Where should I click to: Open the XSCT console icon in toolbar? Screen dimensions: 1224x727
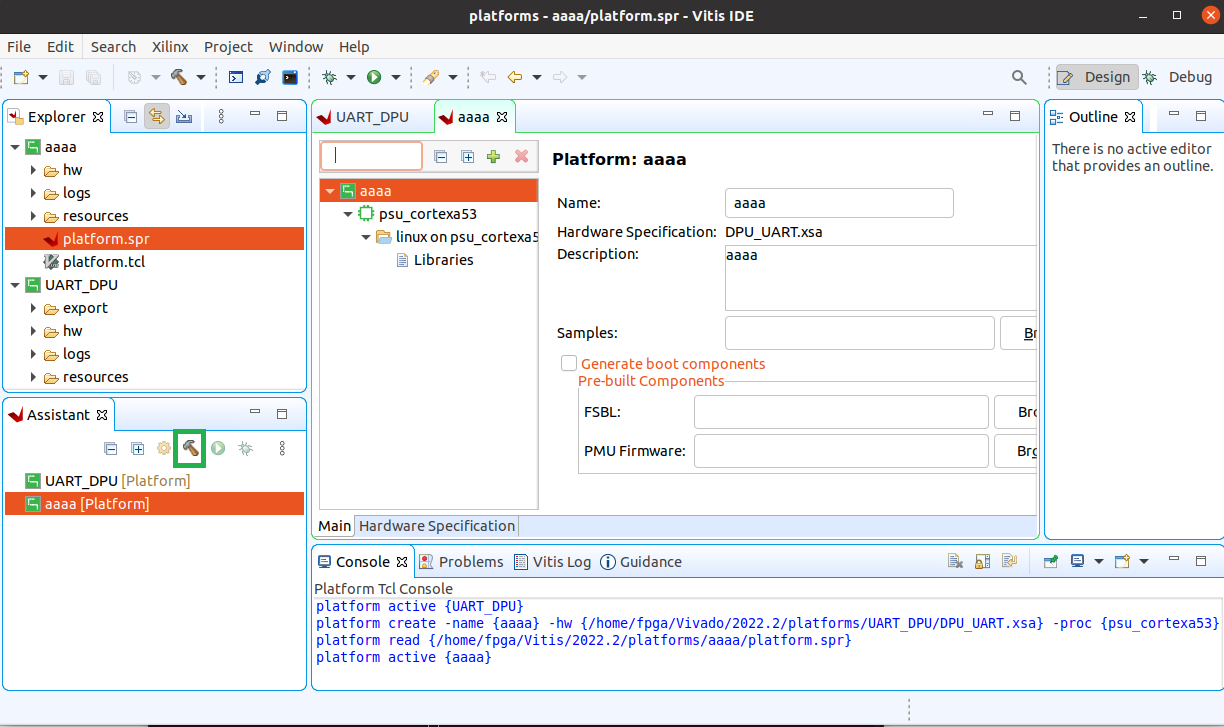tap(236, 77)
